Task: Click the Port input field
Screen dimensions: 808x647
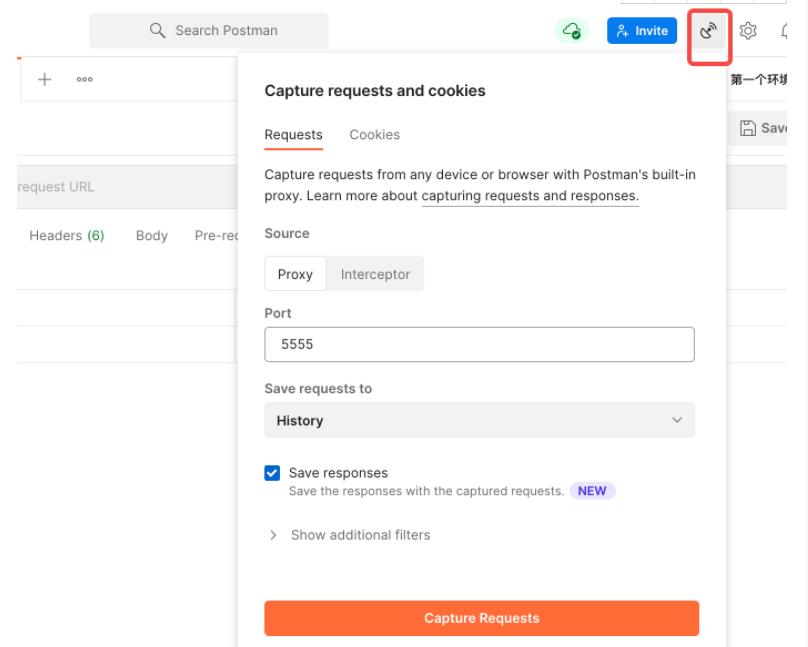Action: tap(479, 344)
